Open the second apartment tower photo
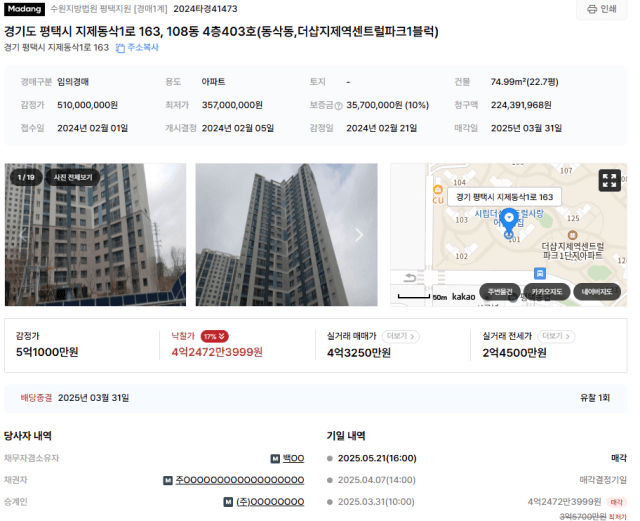 pyautogui.click(x=286, y=234)
